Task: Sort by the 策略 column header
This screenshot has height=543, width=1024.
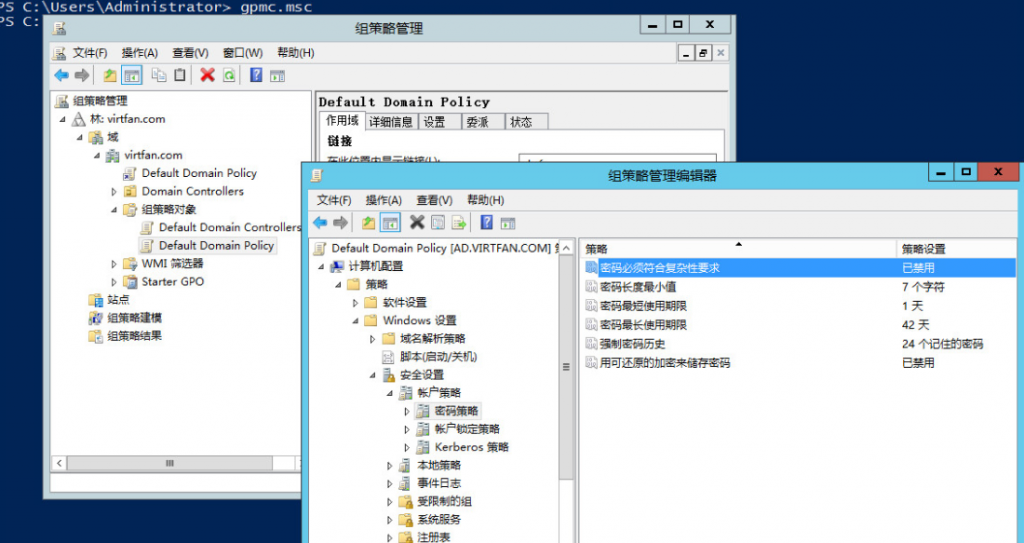Action: pos(738,248)
